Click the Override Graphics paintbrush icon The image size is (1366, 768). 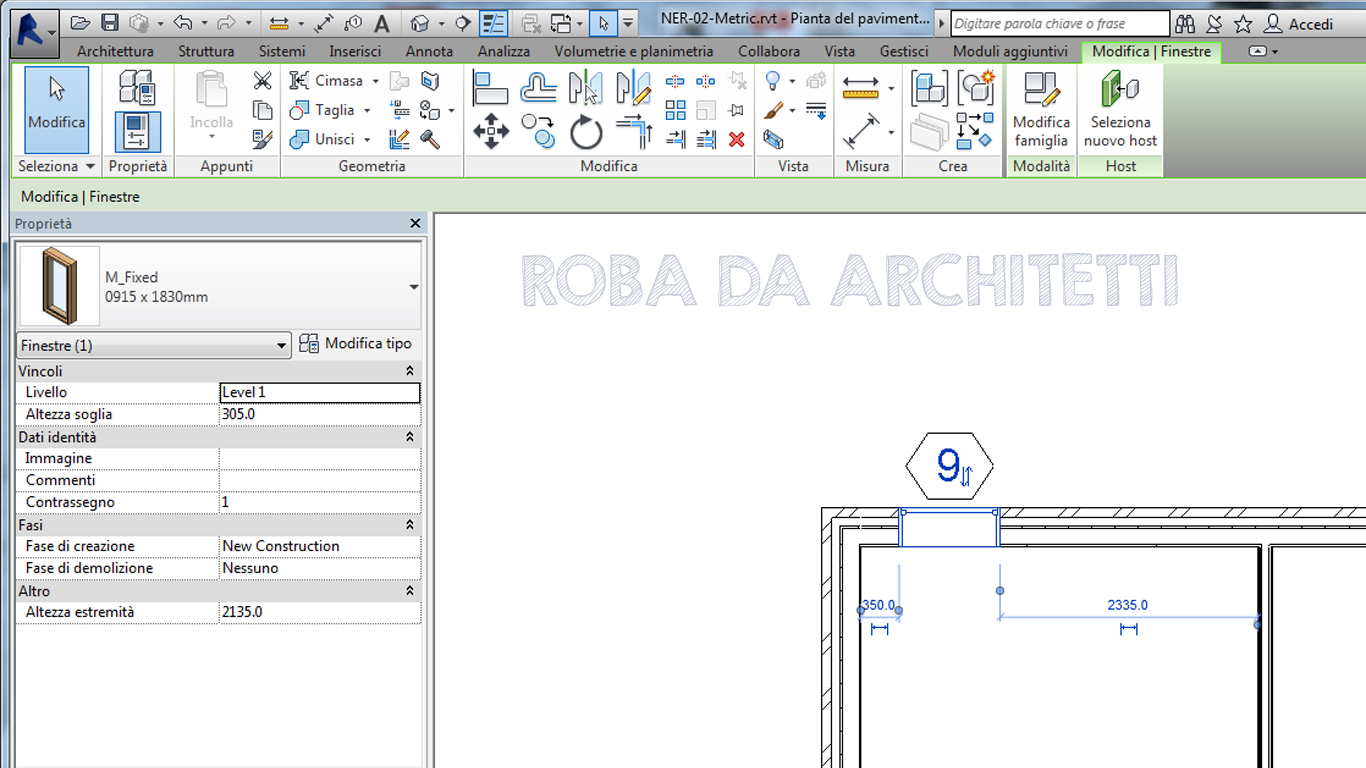click(773, 110)
